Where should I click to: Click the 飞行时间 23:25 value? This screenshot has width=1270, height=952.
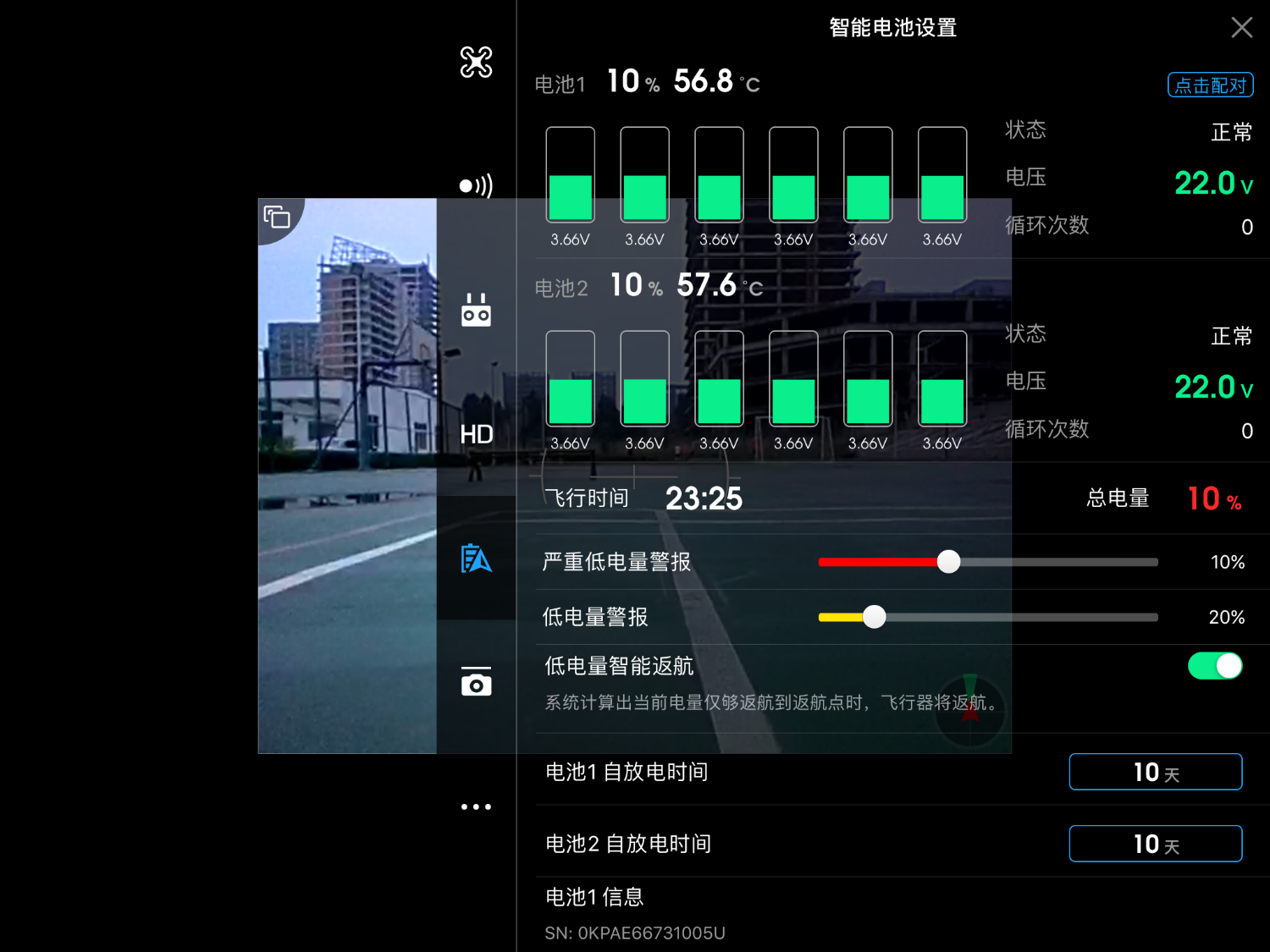[704, 498]
